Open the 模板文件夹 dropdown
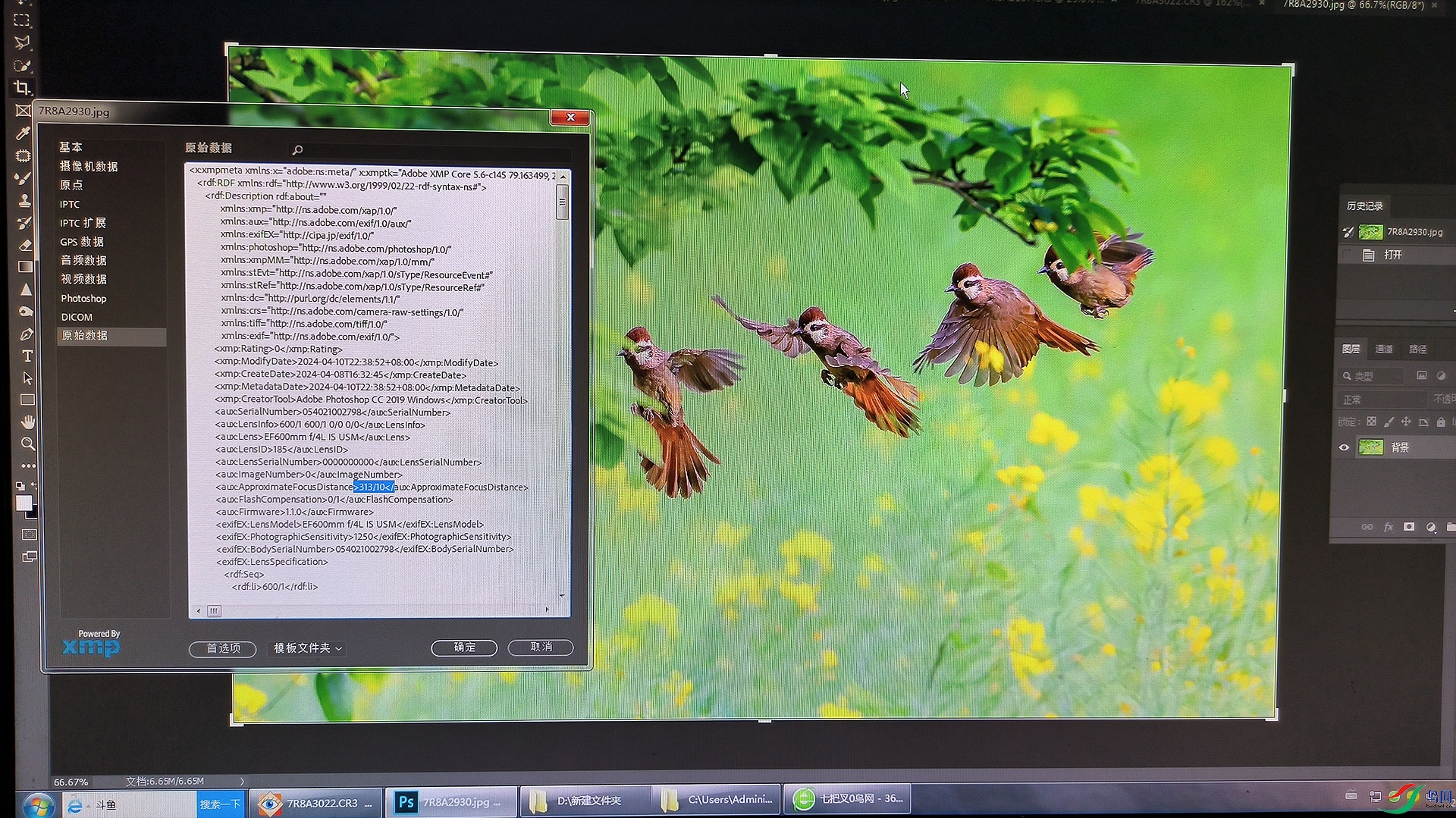 308,648
